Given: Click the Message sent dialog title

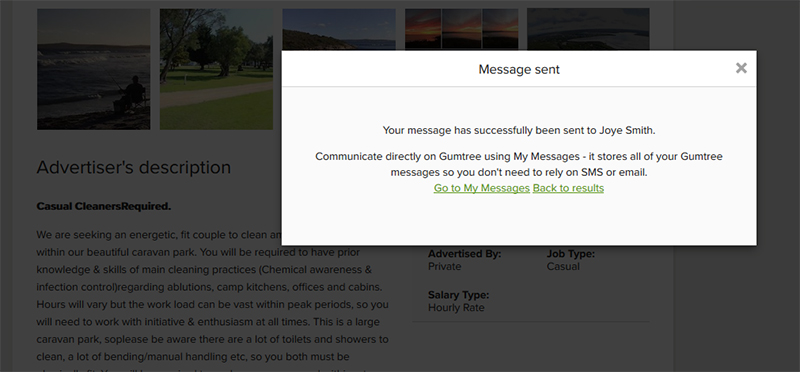Looking at the screenshot, I should (x=519, y=69).
